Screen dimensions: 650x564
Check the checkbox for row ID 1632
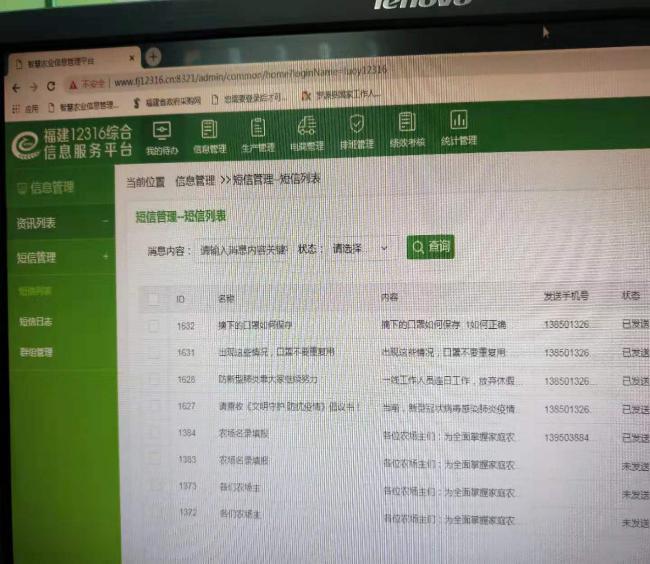[x=153, y=326]
